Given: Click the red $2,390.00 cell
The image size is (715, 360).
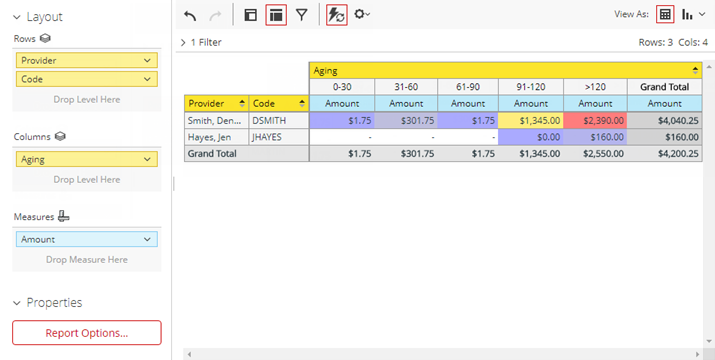Looking at the screenshot, I should (x=595, y=120).
